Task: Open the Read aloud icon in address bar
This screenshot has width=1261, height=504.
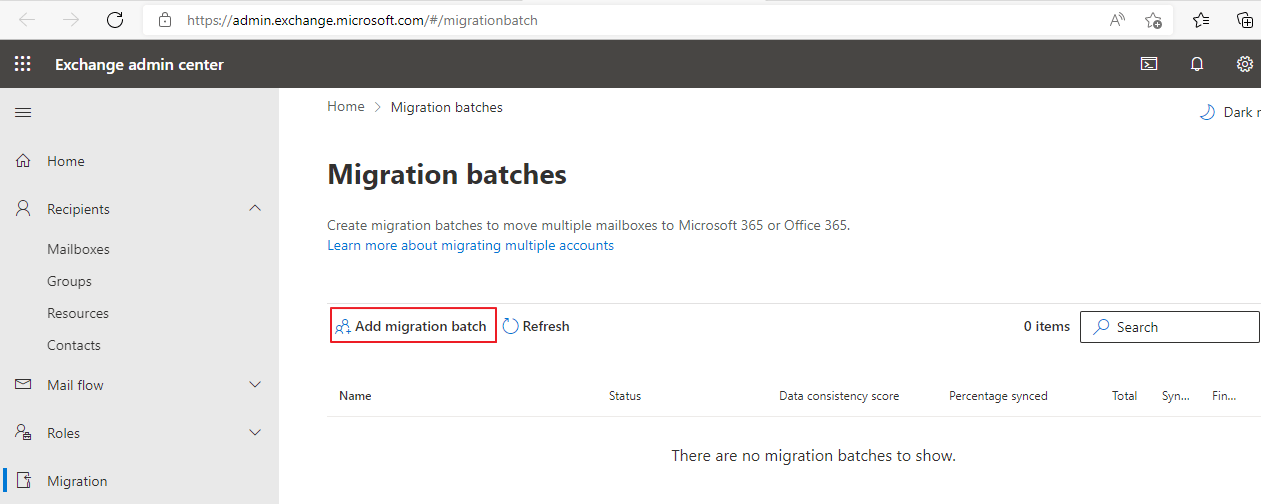Action: (1117, 20)
